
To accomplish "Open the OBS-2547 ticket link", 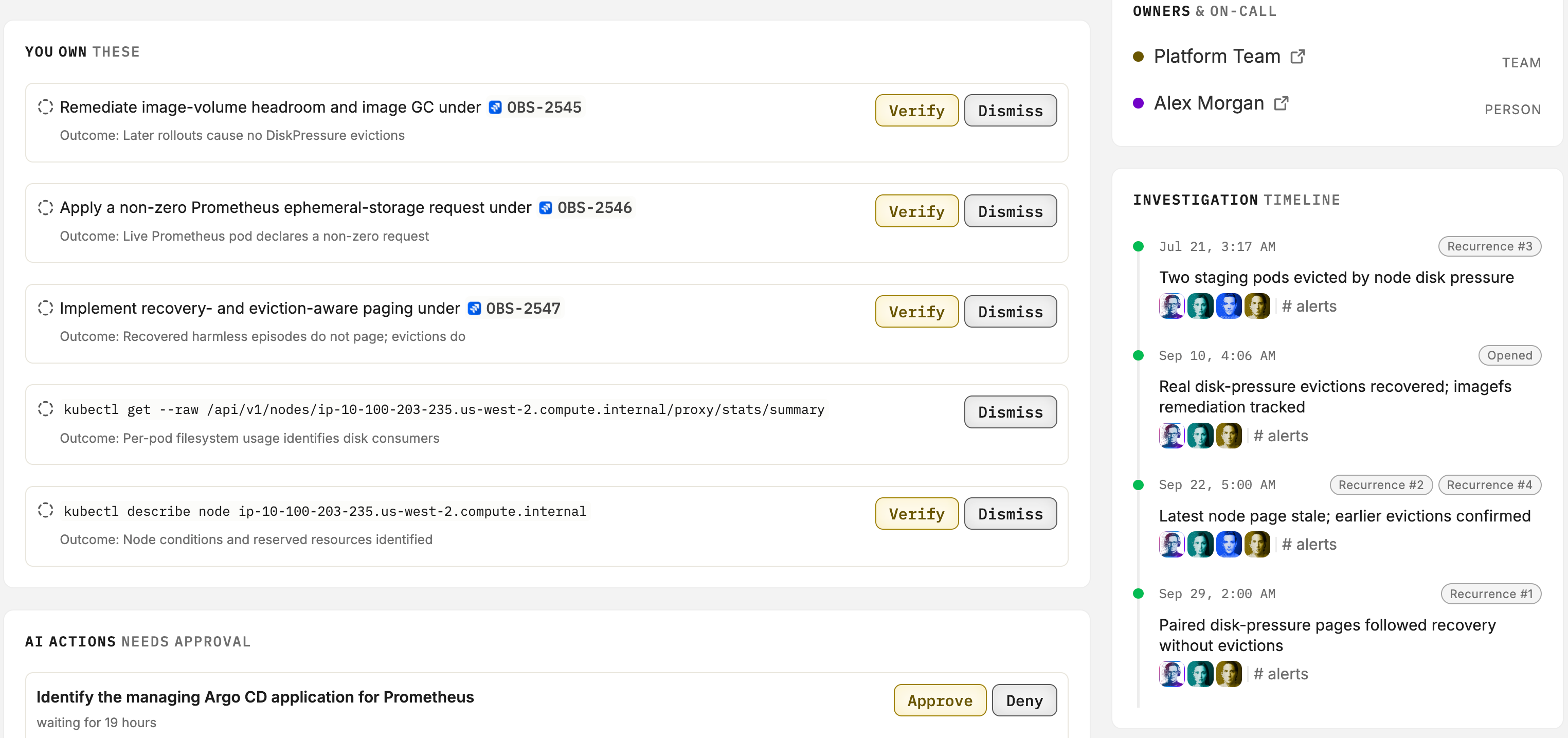I will pos(523,309).
